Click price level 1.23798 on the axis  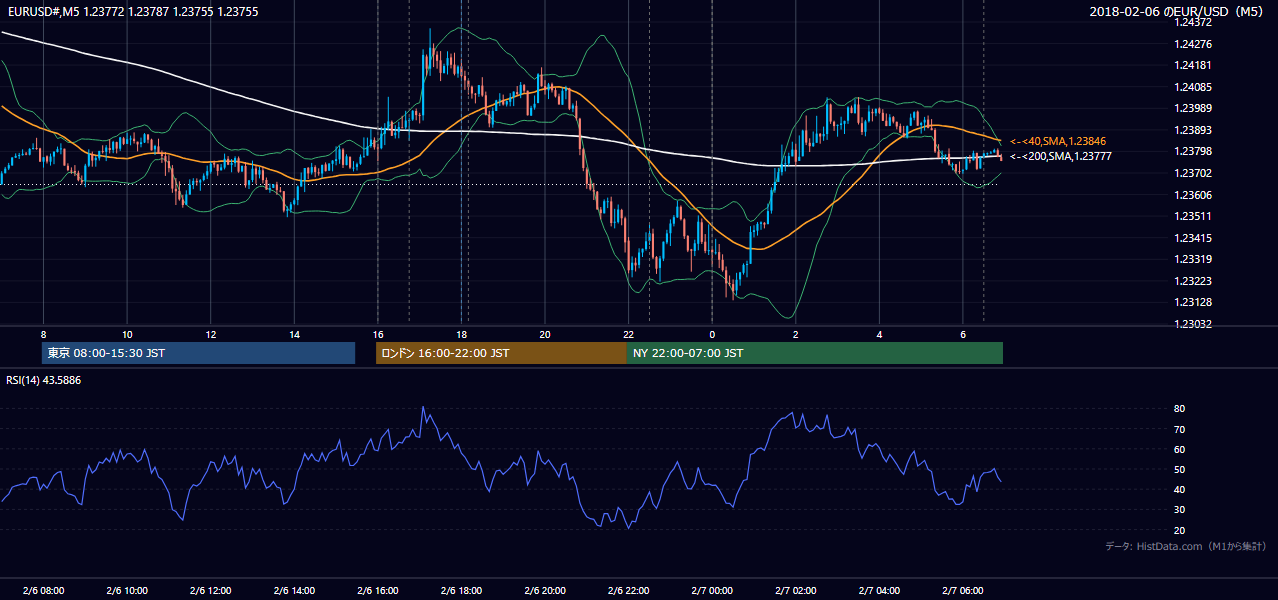1195,151
